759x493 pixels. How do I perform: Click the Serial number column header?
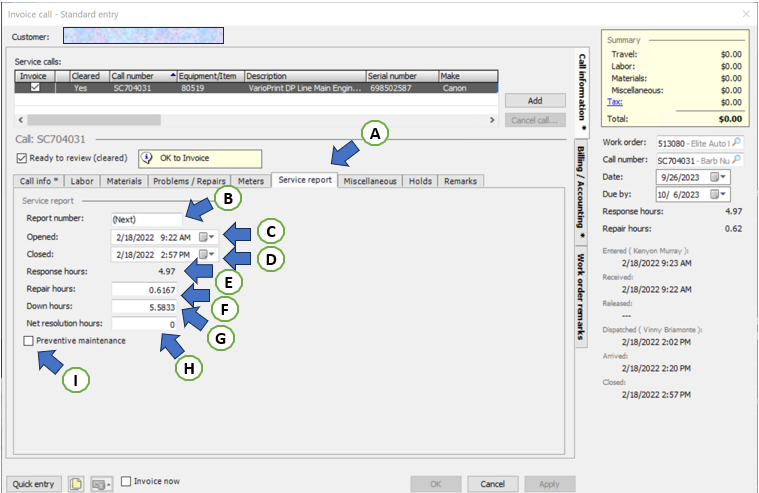[x=402, y=76]
